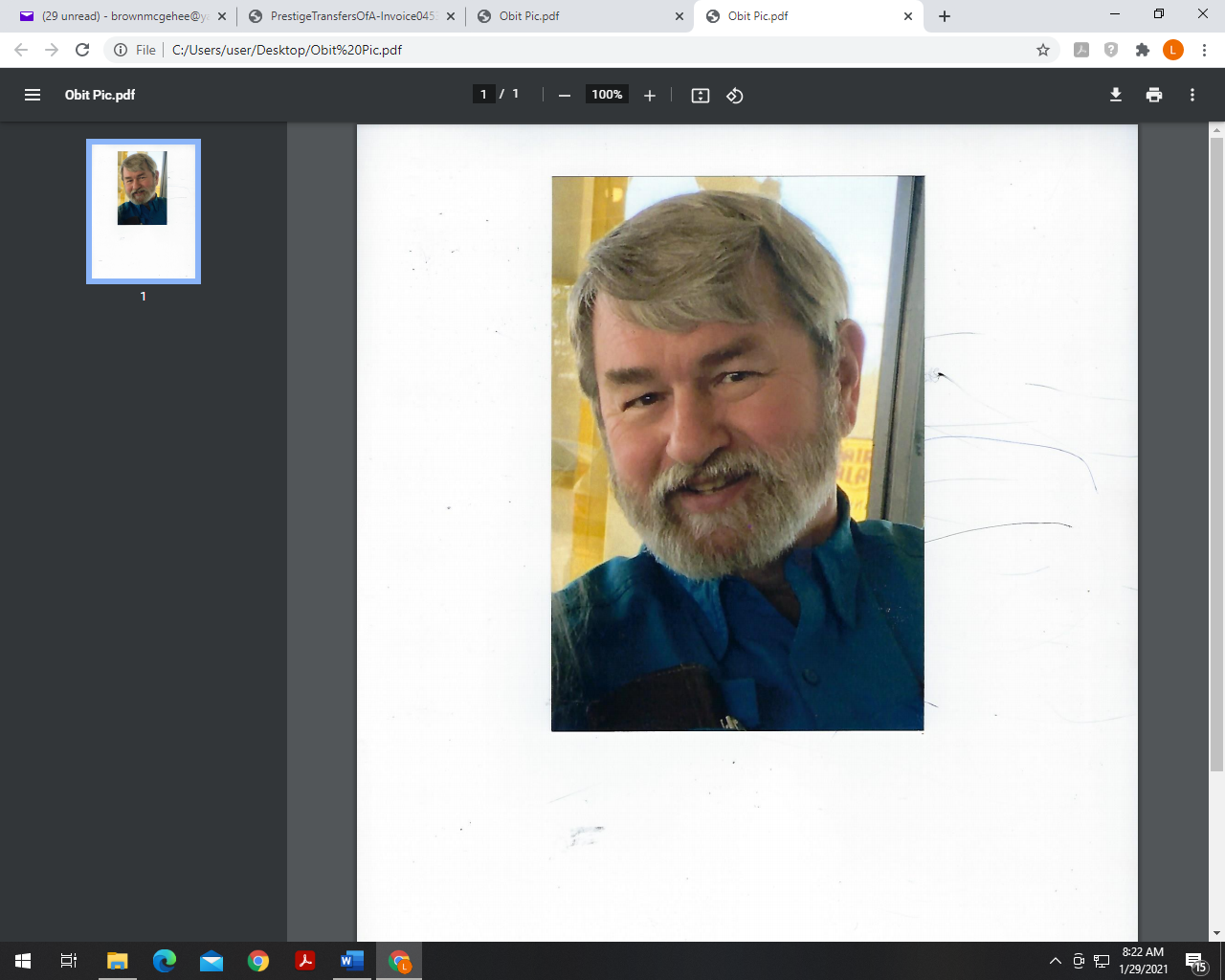Image resolution: width=1225 pixels, height=980 pixels.
Task: Open Chrome's three-dot main menu
Action: pos(1204,50)
